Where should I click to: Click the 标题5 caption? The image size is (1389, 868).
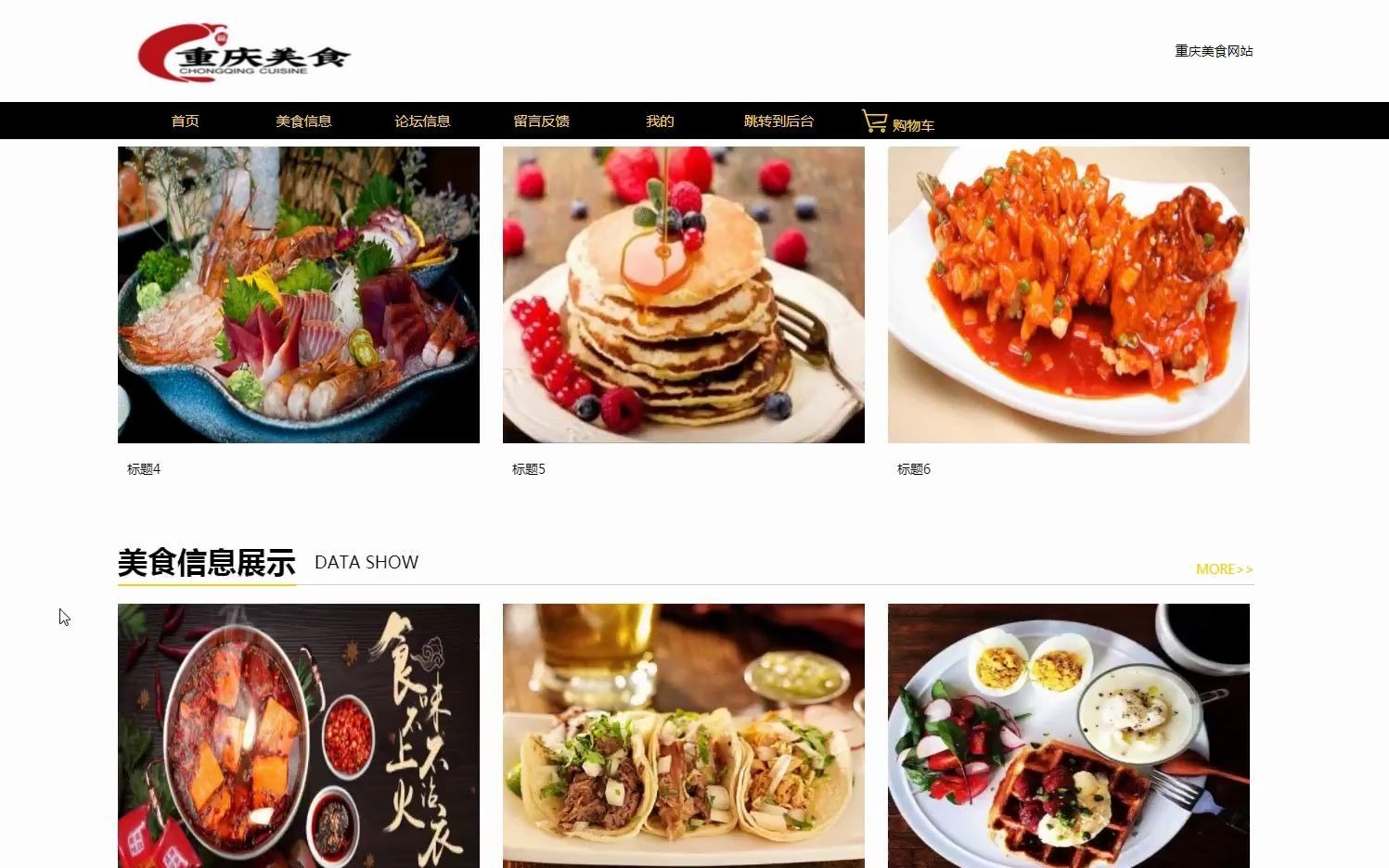(529, 469)
